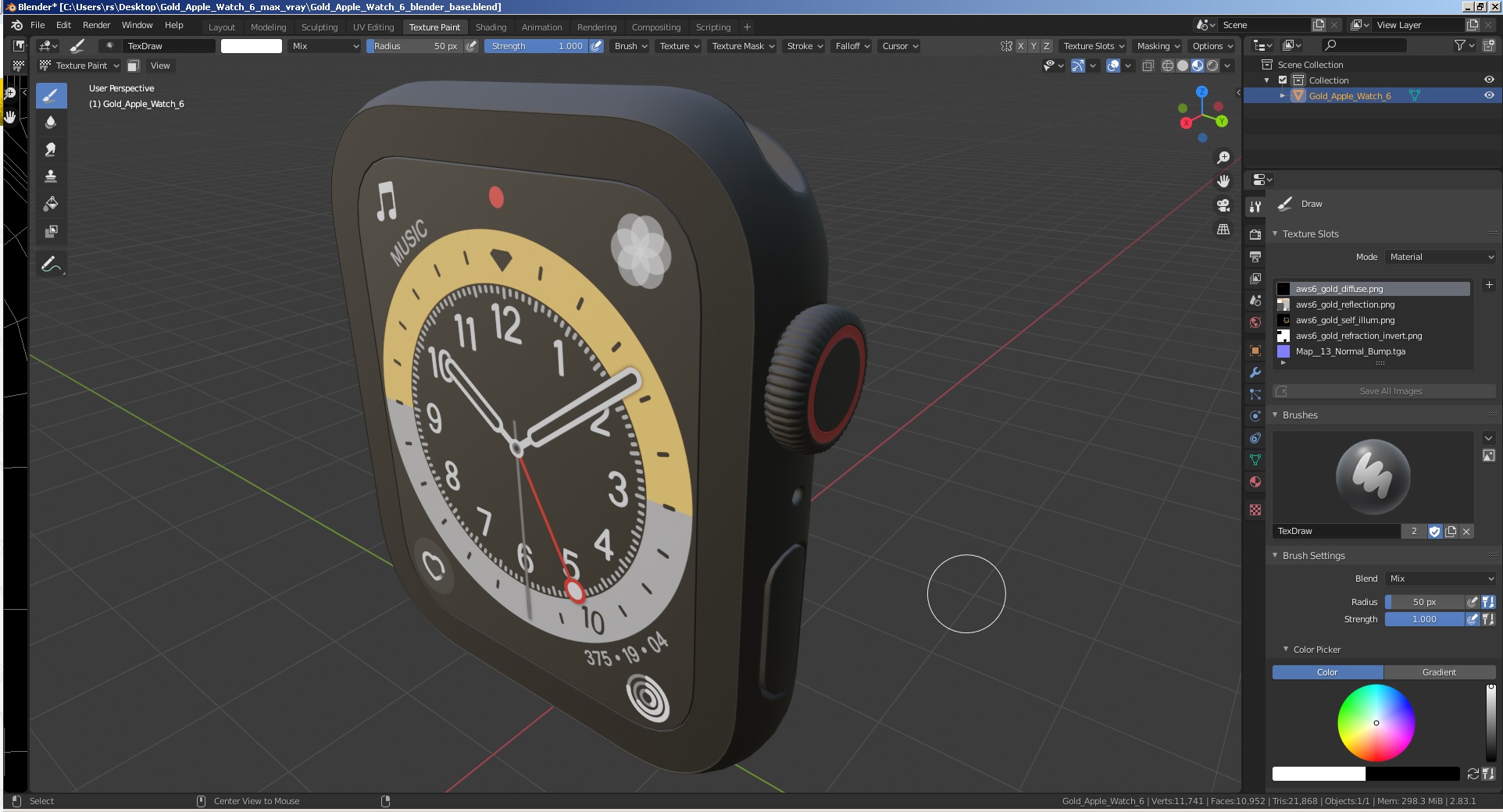
Task: Select the Mask tool
Action: click(x=51, y=231)
